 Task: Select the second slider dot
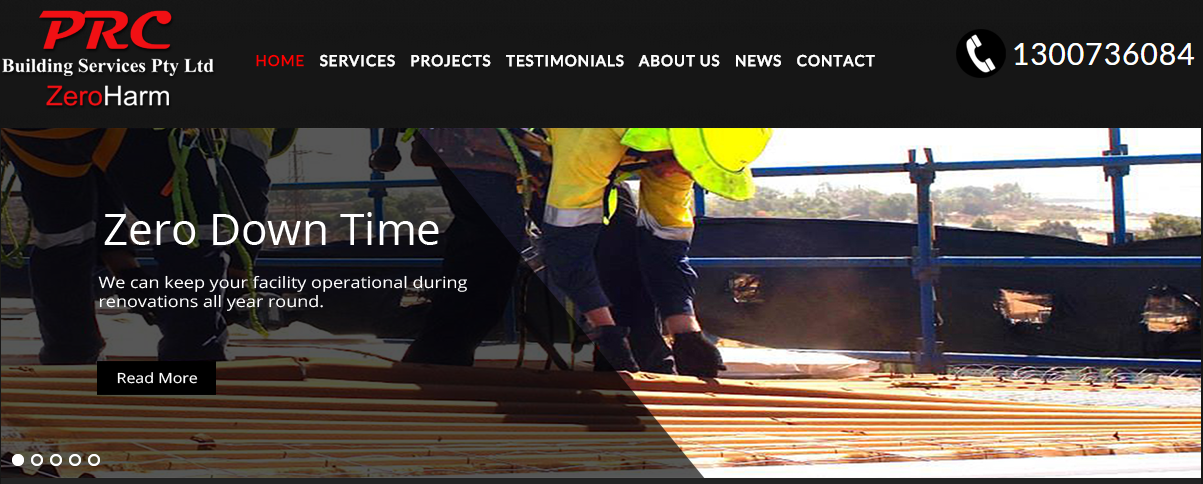pyautogui.click(x=37, y=460)
